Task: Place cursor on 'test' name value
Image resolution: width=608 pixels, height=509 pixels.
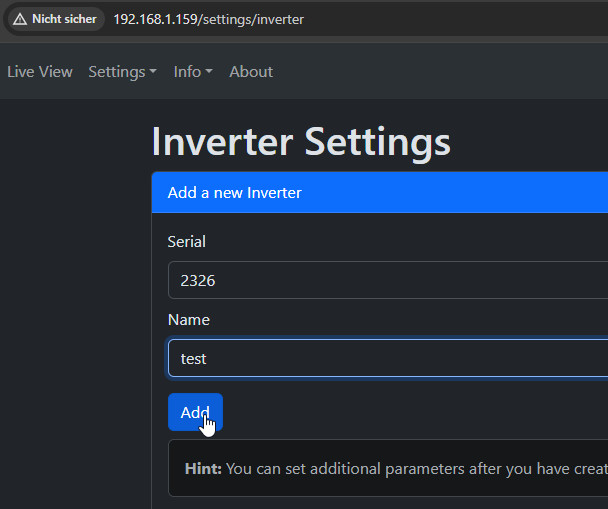Action: [x=193, y=359]
